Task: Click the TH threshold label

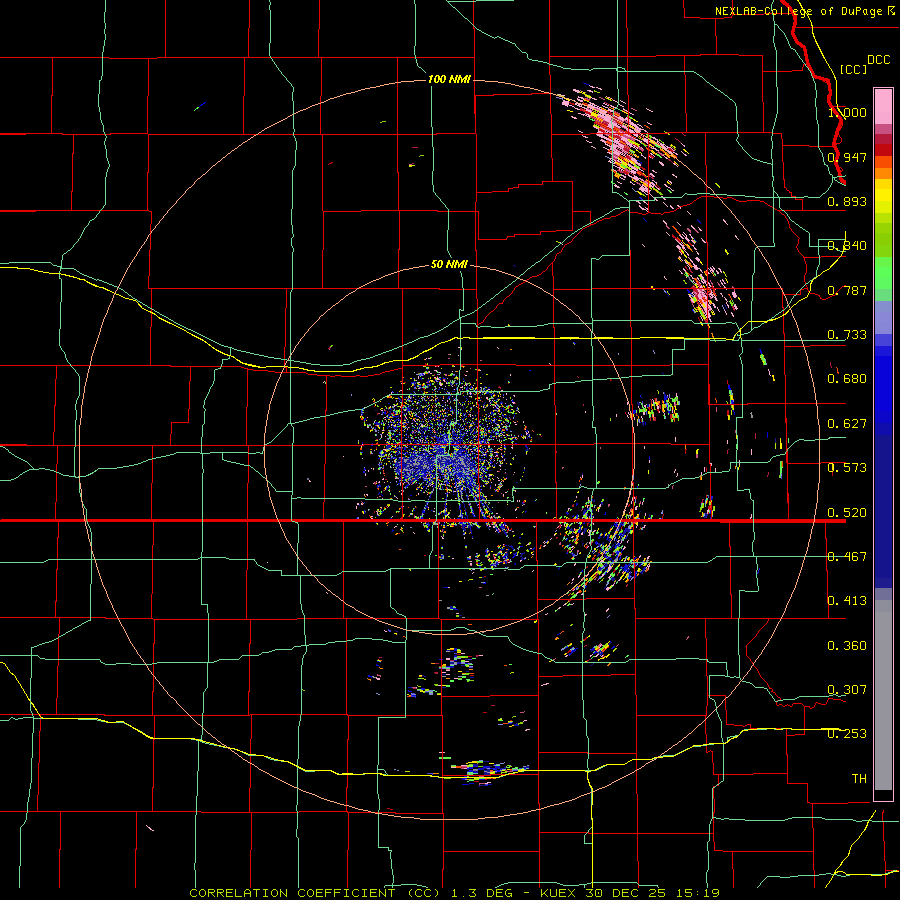Action: click(x=859, y=779)
